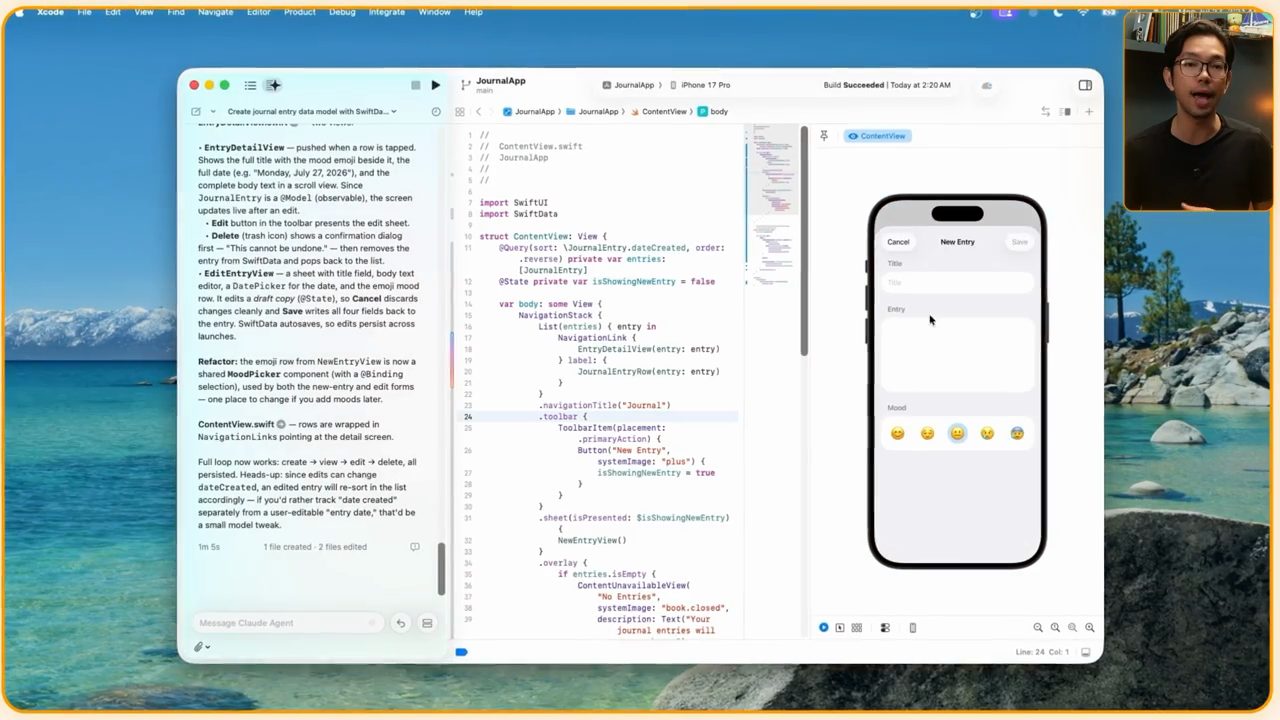Viewport: 1280px width, 720px height.
Task: Open the Editor menu
Action: 258,12
